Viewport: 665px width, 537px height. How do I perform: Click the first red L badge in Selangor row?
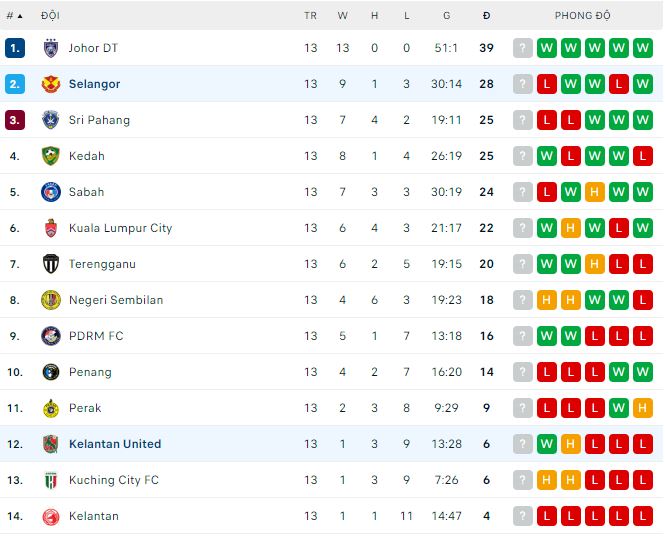tap(547, 84)
